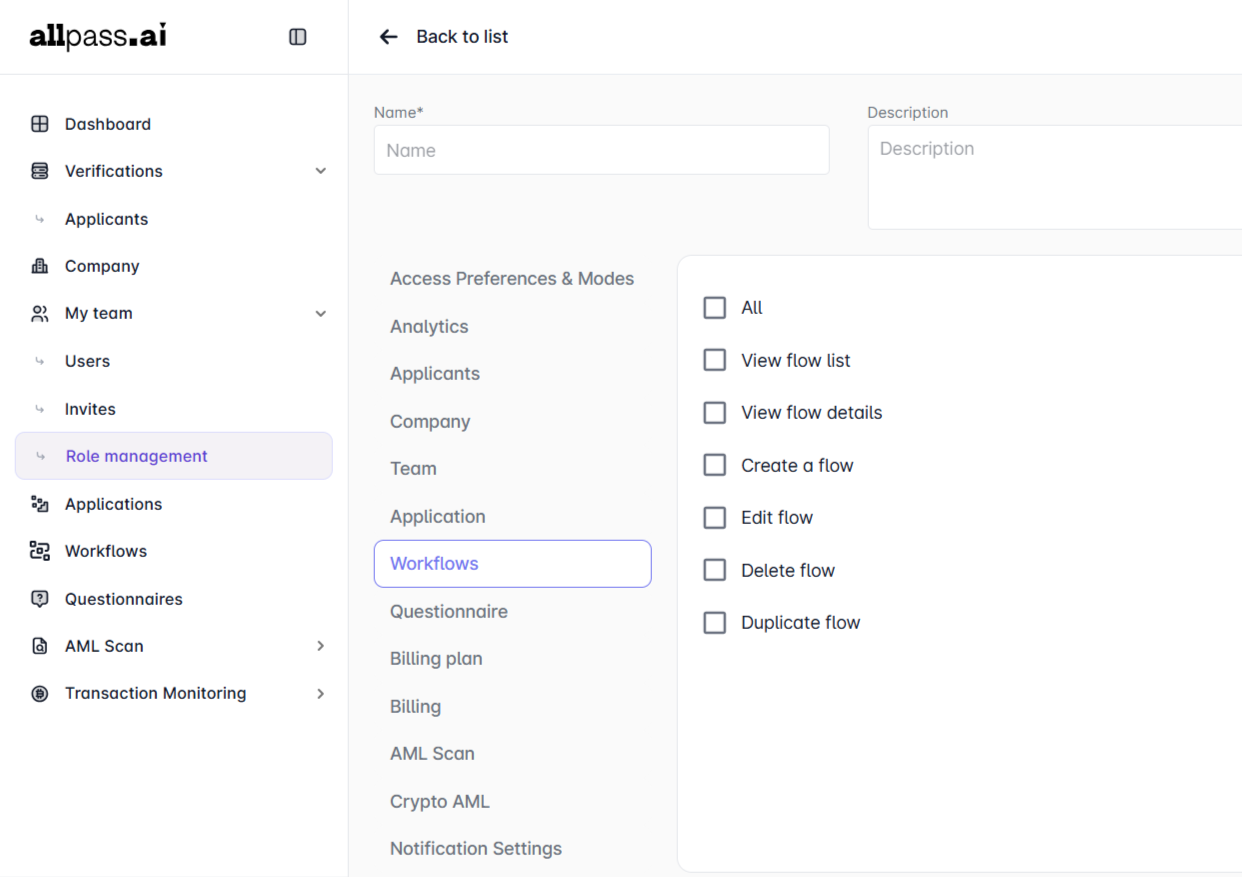This screenshot has width=1242, height=877.
Task: Click the My team people icon
Action: [x=40, y=314]
